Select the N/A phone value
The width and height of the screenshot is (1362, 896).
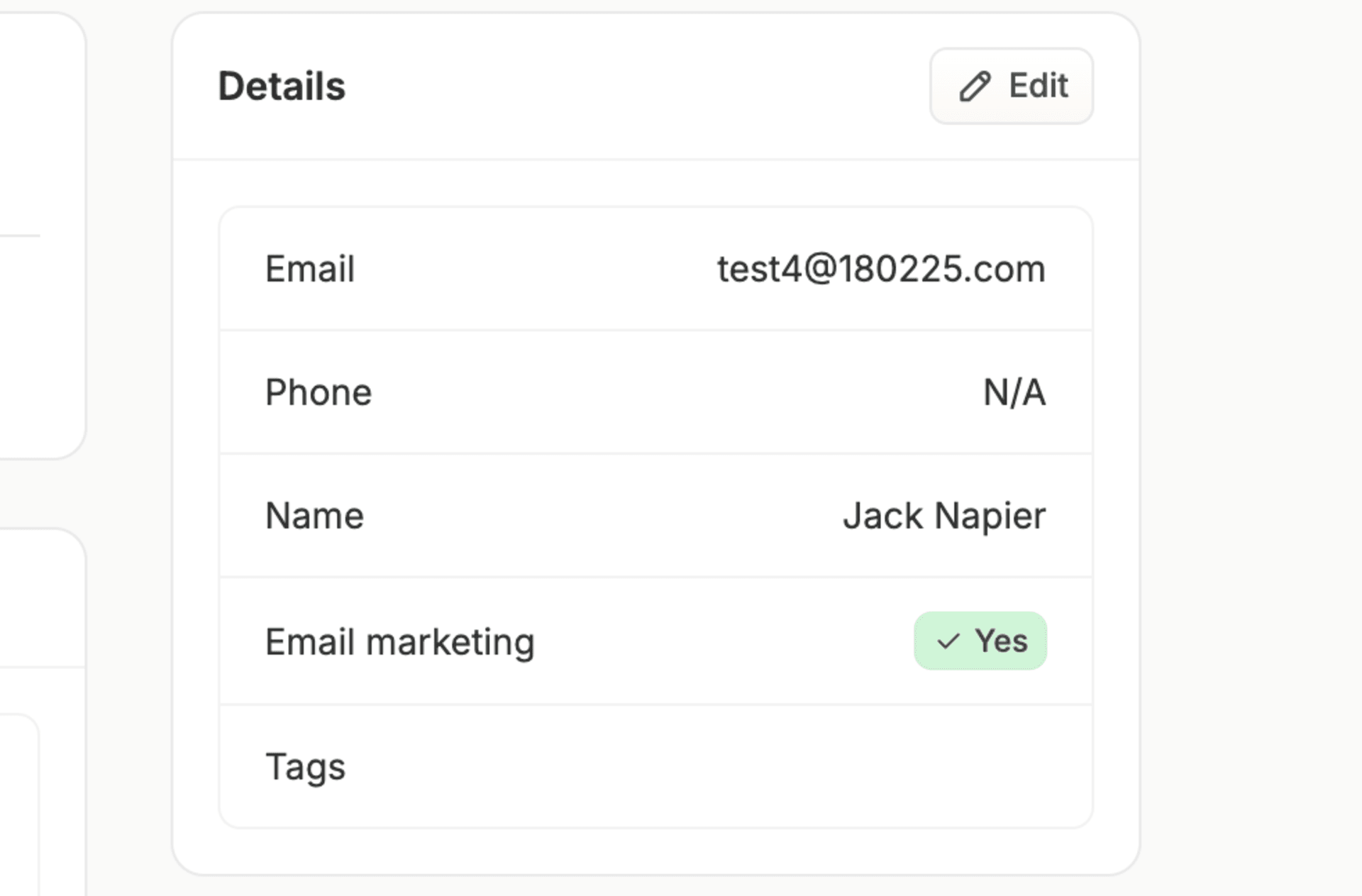tap(1014, 392)
